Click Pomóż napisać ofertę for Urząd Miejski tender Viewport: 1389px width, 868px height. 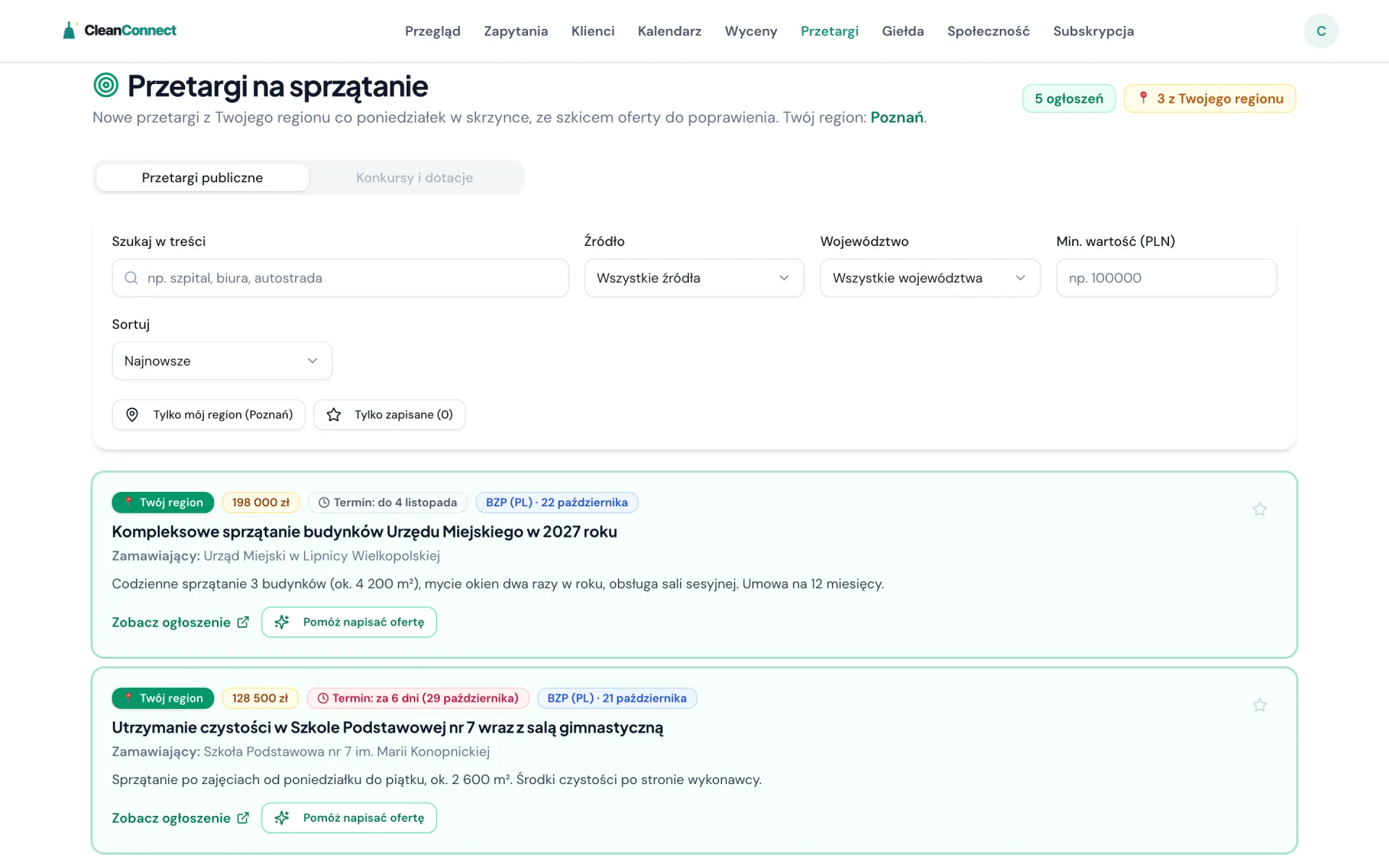[349, 622]
